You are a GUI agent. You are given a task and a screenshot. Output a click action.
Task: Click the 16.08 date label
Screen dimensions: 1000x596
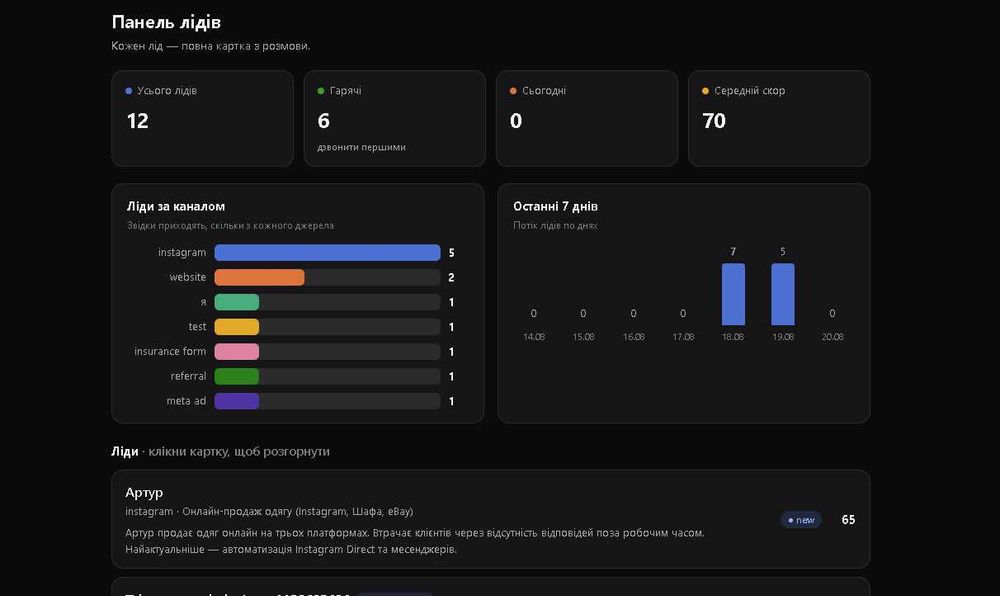click(x=633, y=337)
